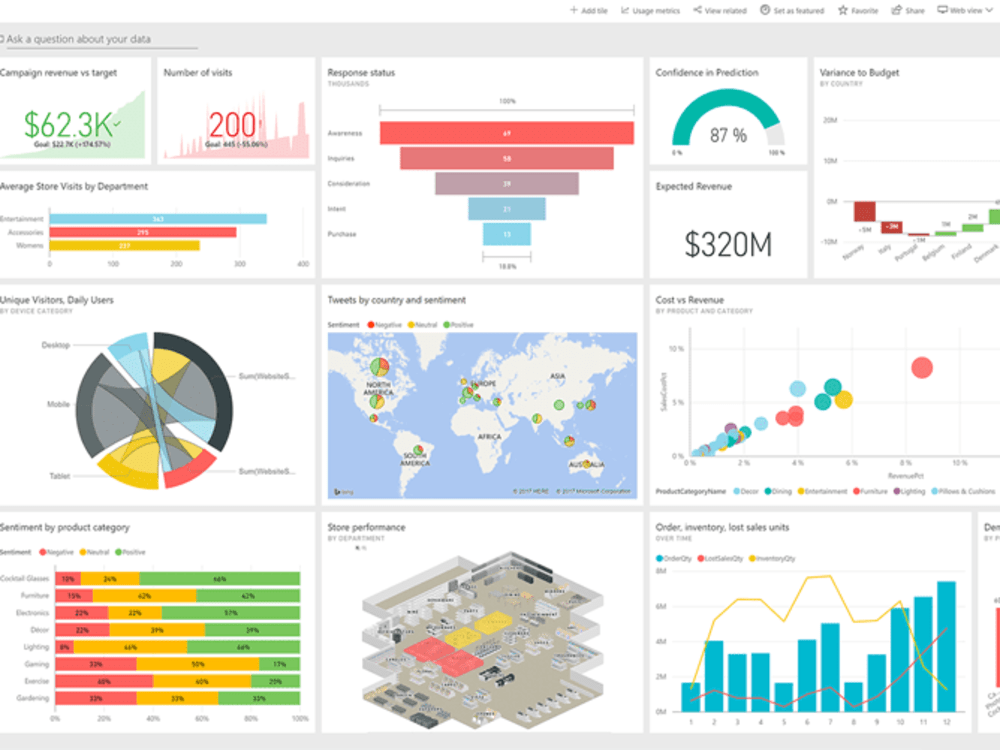This screenshot has height=750, width=1000.
Task: Click the Ask a question input field
Action: click(x=100, y=39)
